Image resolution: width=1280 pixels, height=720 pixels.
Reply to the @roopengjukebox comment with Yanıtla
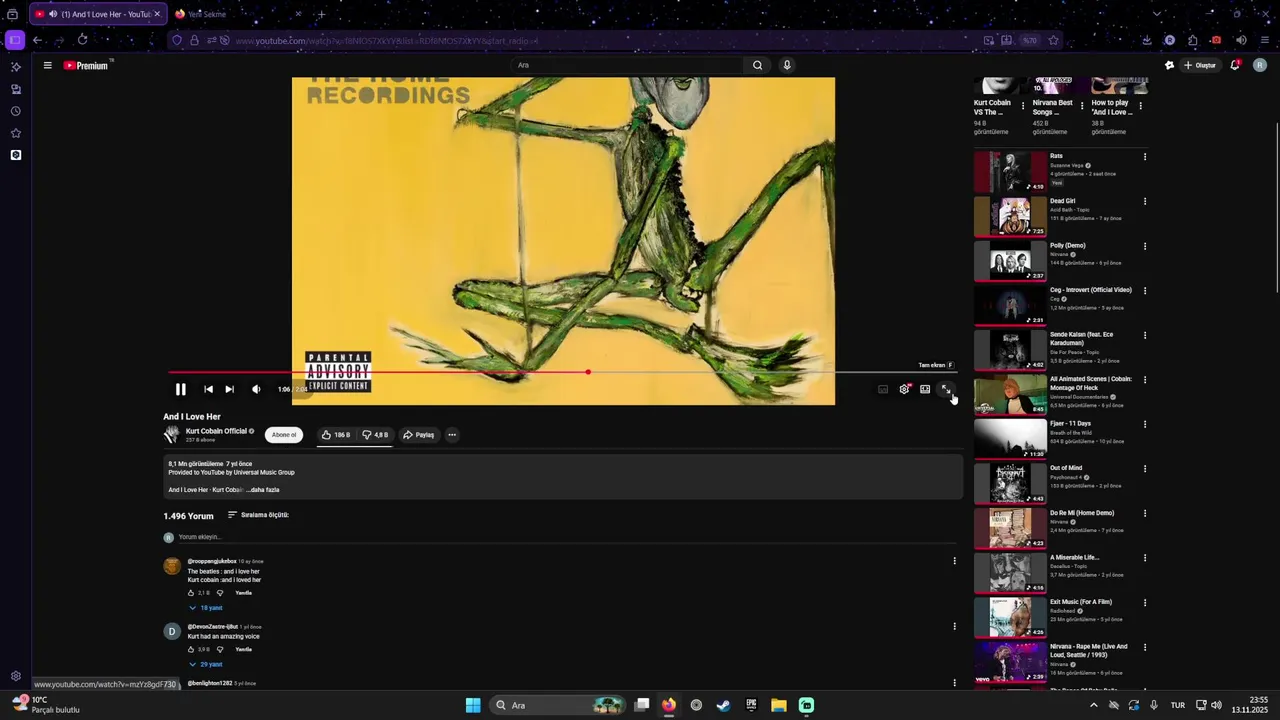tap(243, 593)
